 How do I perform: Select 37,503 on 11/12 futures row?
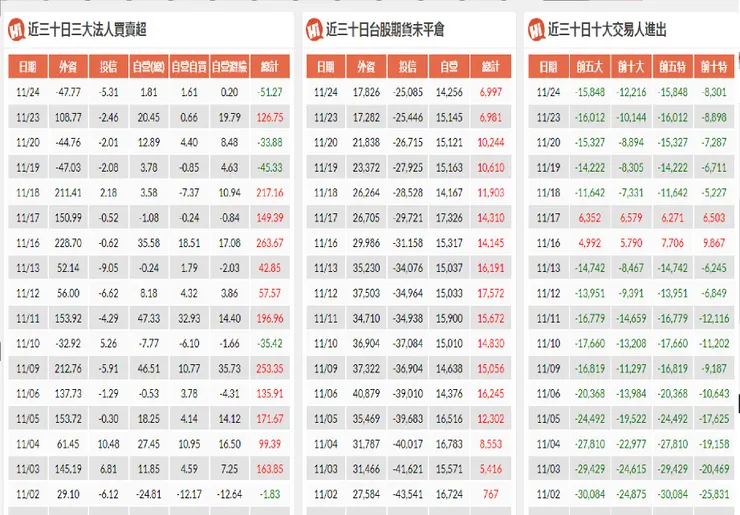(x=366, y=293)
